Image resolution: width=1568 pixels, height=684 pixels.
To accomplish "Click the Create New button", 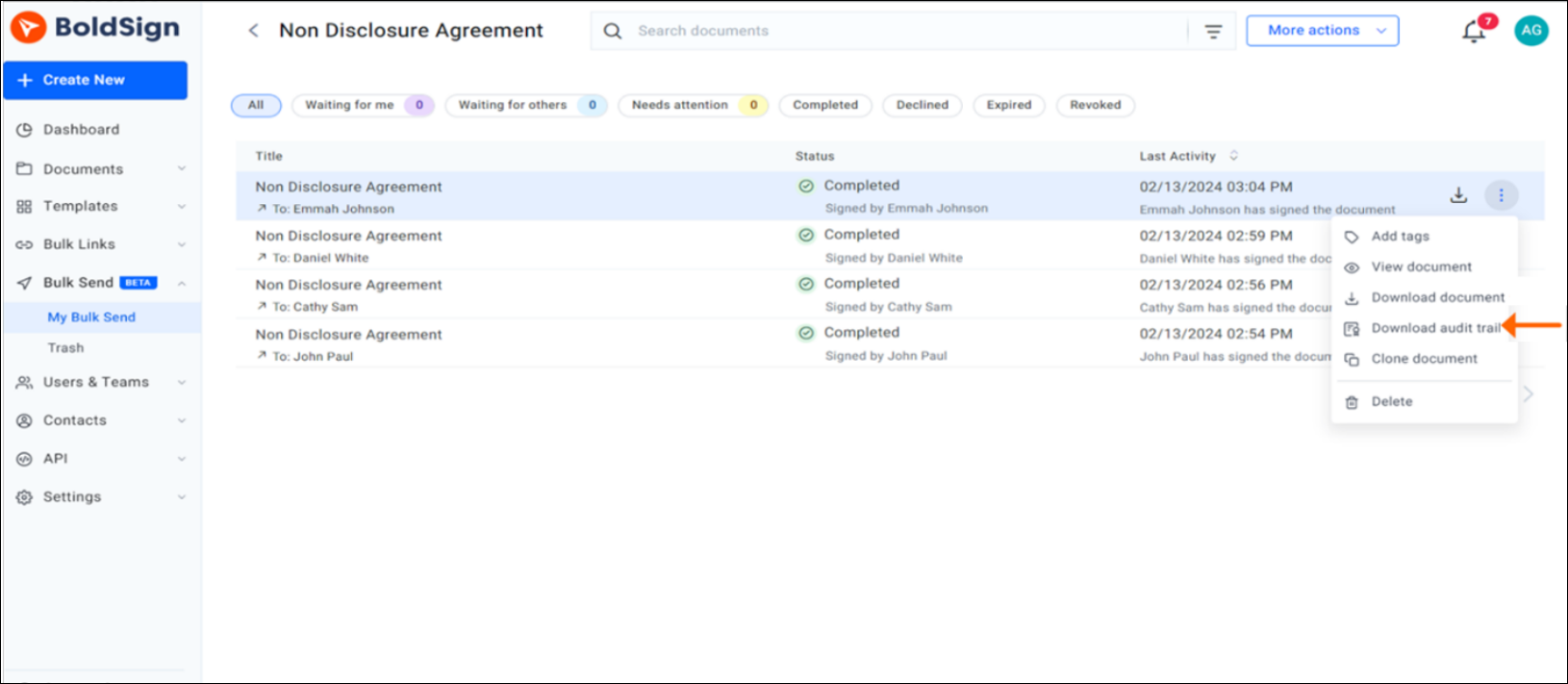I will tap(95, 81).
